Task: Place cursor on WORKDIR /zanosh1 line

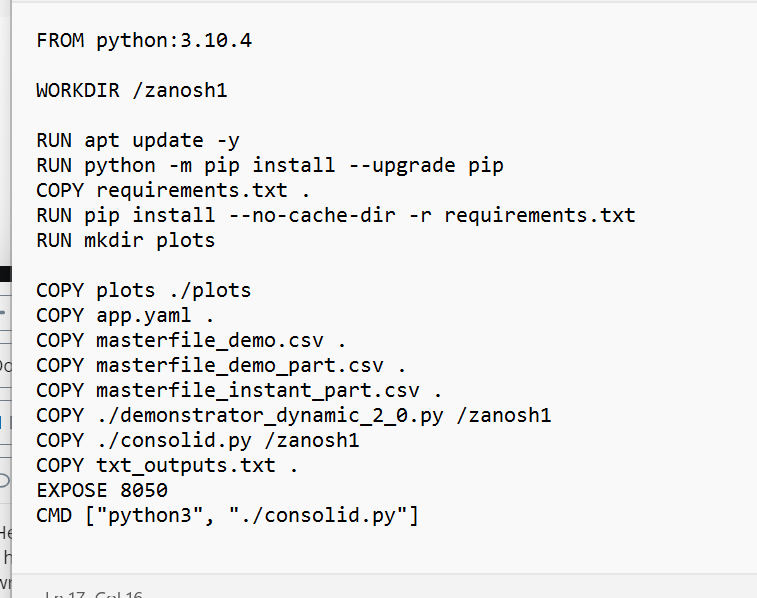Action: 131,91
